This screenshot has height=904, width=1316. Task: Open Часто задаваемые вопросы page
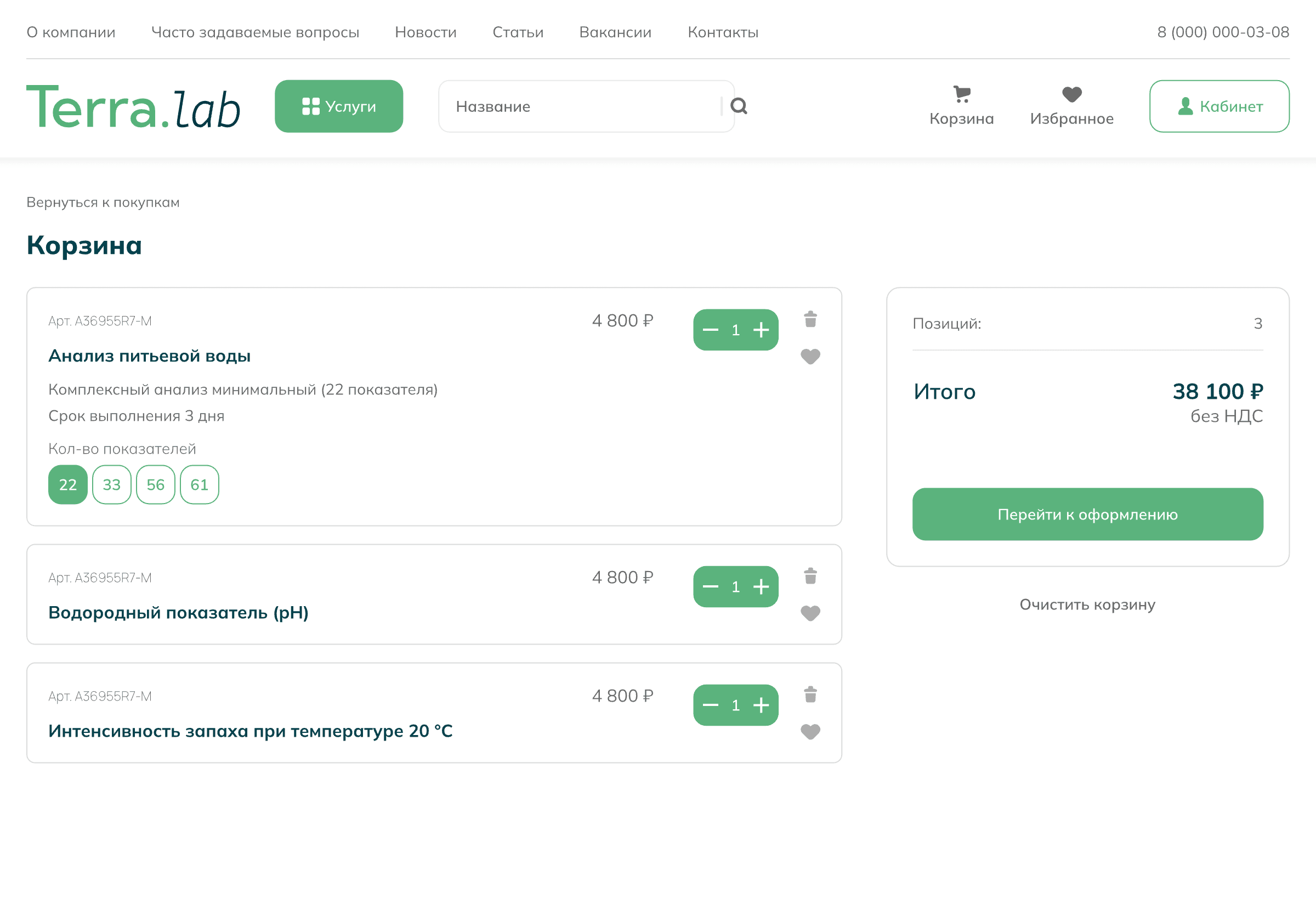click(255, 32)
